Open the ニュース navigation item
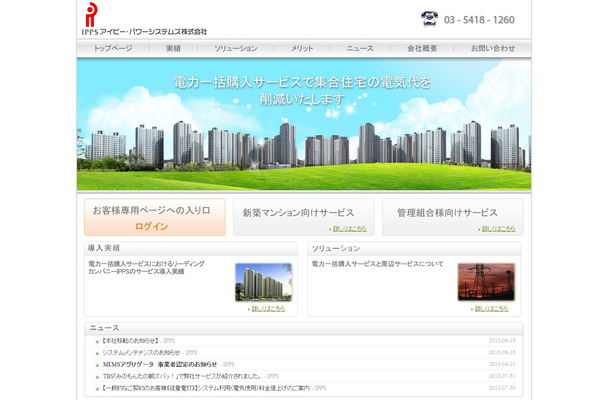The width and height of the screenshot is (610, 400). click(x=360, y=48)
